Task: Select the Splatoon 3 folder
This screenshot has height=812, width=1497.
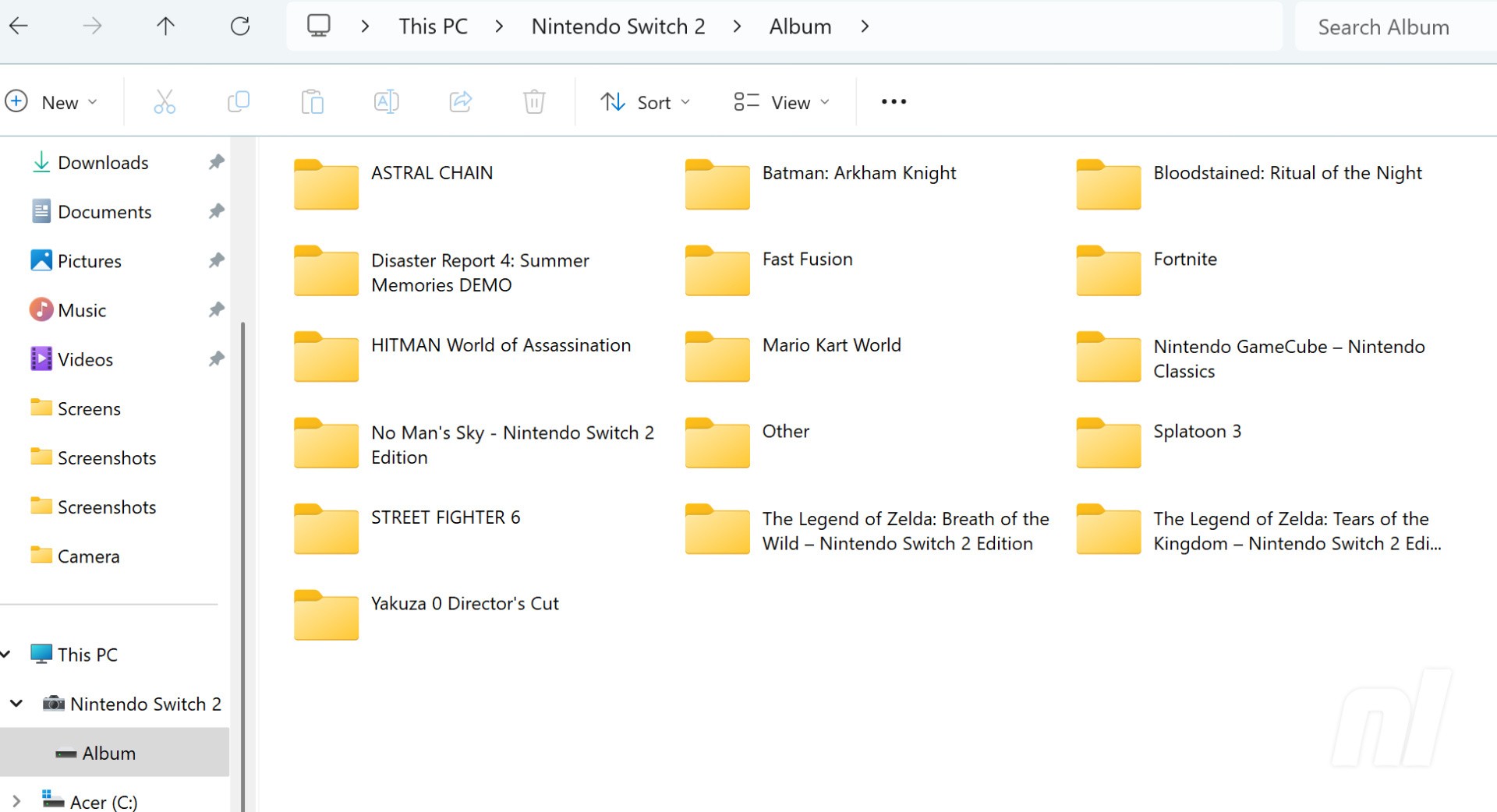Action: (x=1159, y=443)
